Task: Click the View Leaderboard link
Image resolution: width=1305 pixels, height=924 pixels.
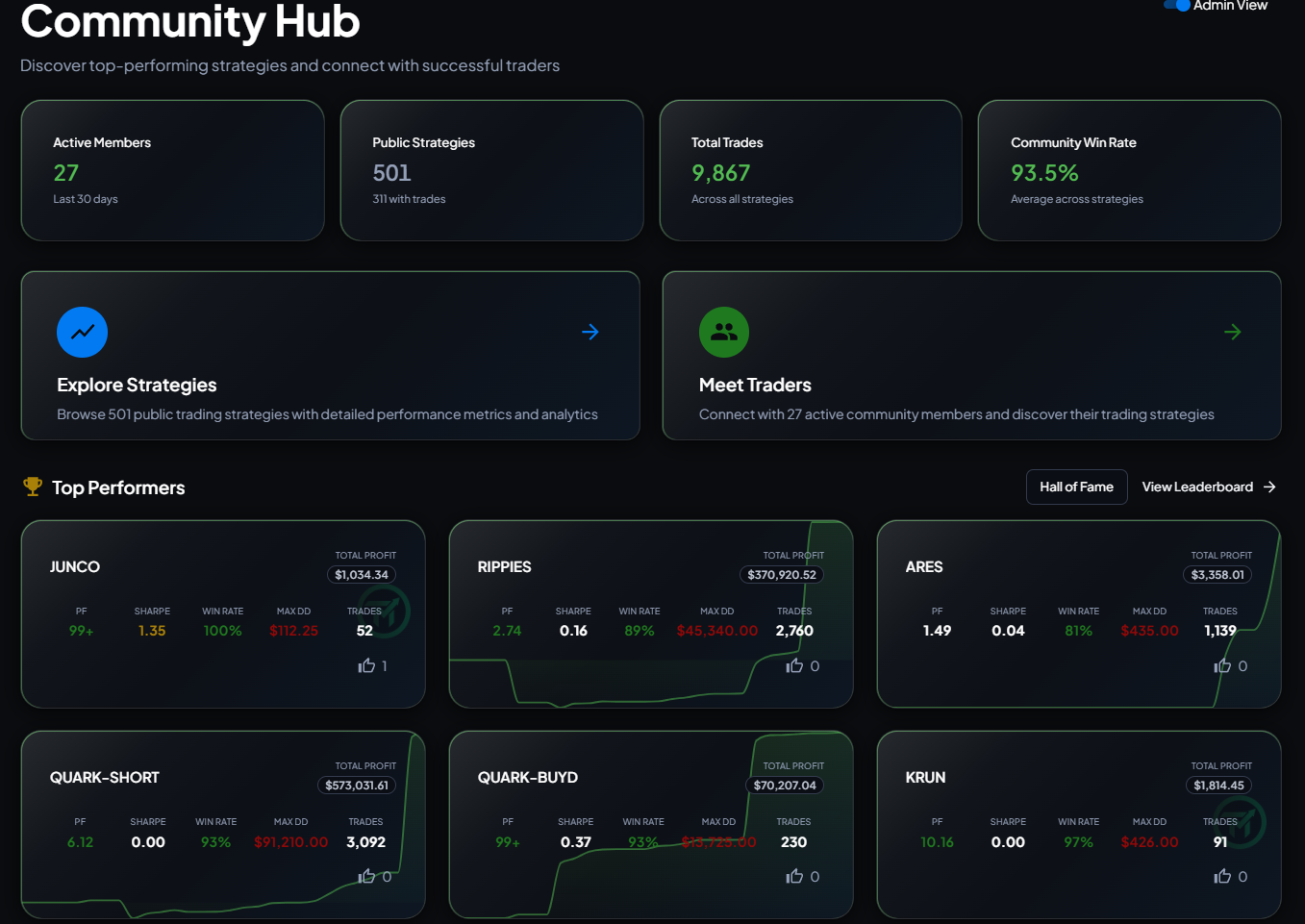Action: tap(1197, 487)
